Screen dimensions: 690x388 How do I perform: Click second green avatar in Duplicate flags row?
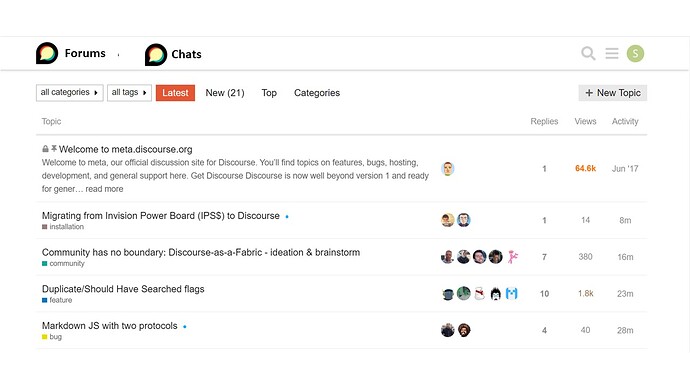point(463,293)
